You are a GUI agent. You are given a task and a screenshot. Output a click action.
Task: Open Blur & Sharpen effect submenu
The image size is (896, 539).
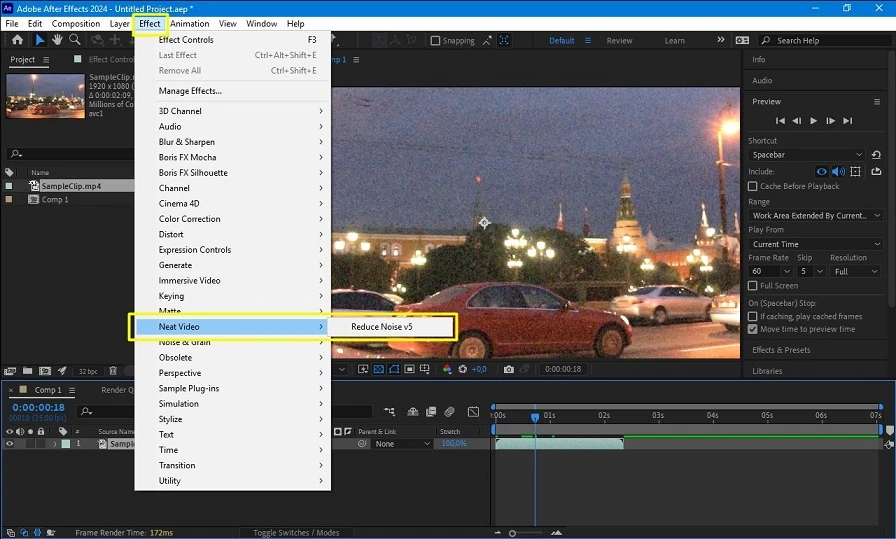pos(233,142)
